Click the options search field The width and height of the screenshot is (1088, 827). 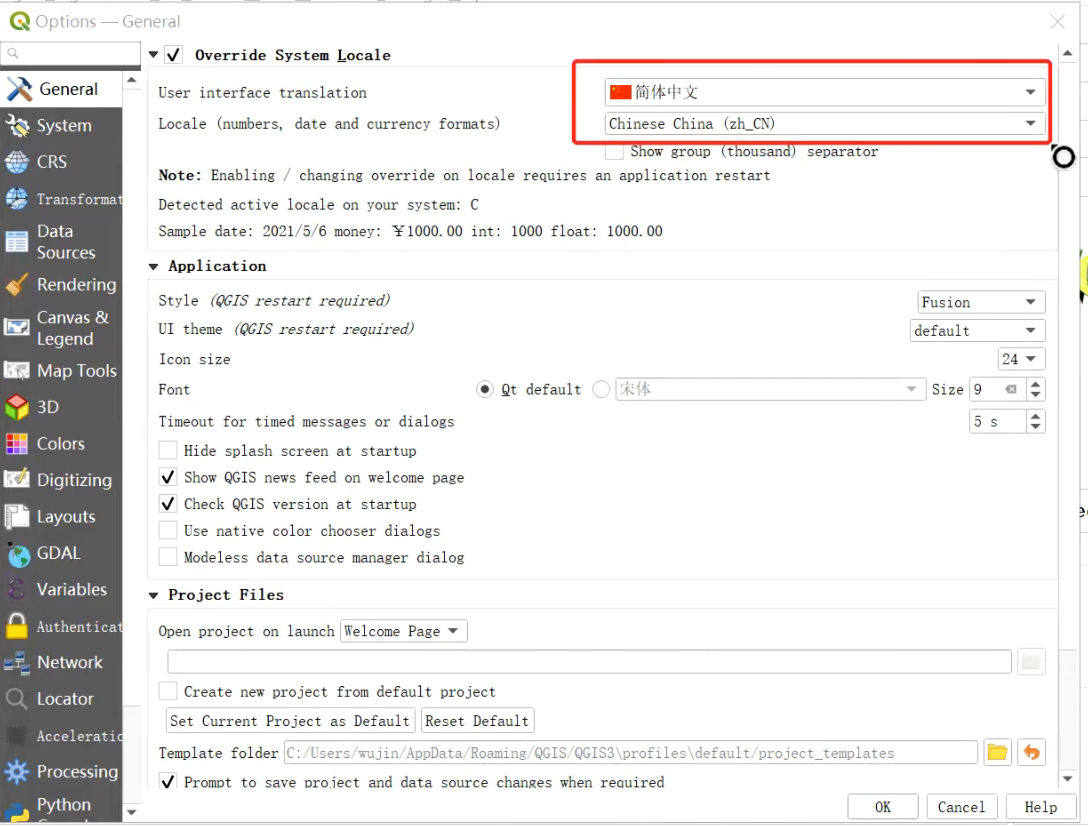pos(71,53)
